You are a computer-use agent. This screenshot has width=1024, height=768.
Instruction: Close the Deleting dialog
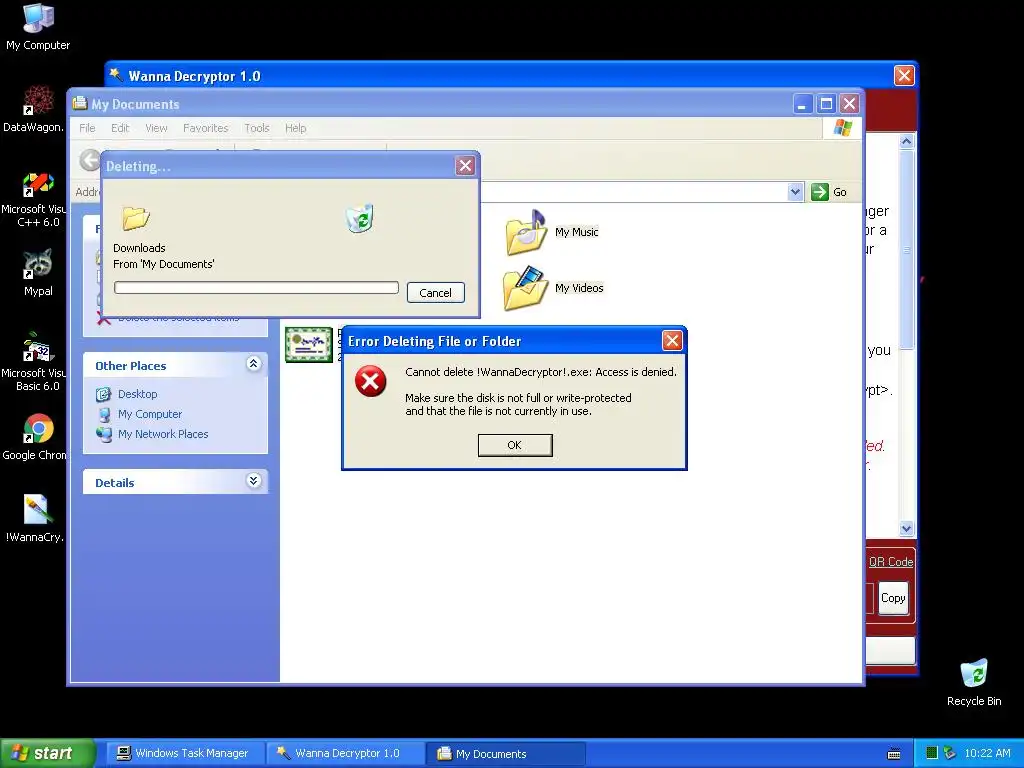click(465, 166)
